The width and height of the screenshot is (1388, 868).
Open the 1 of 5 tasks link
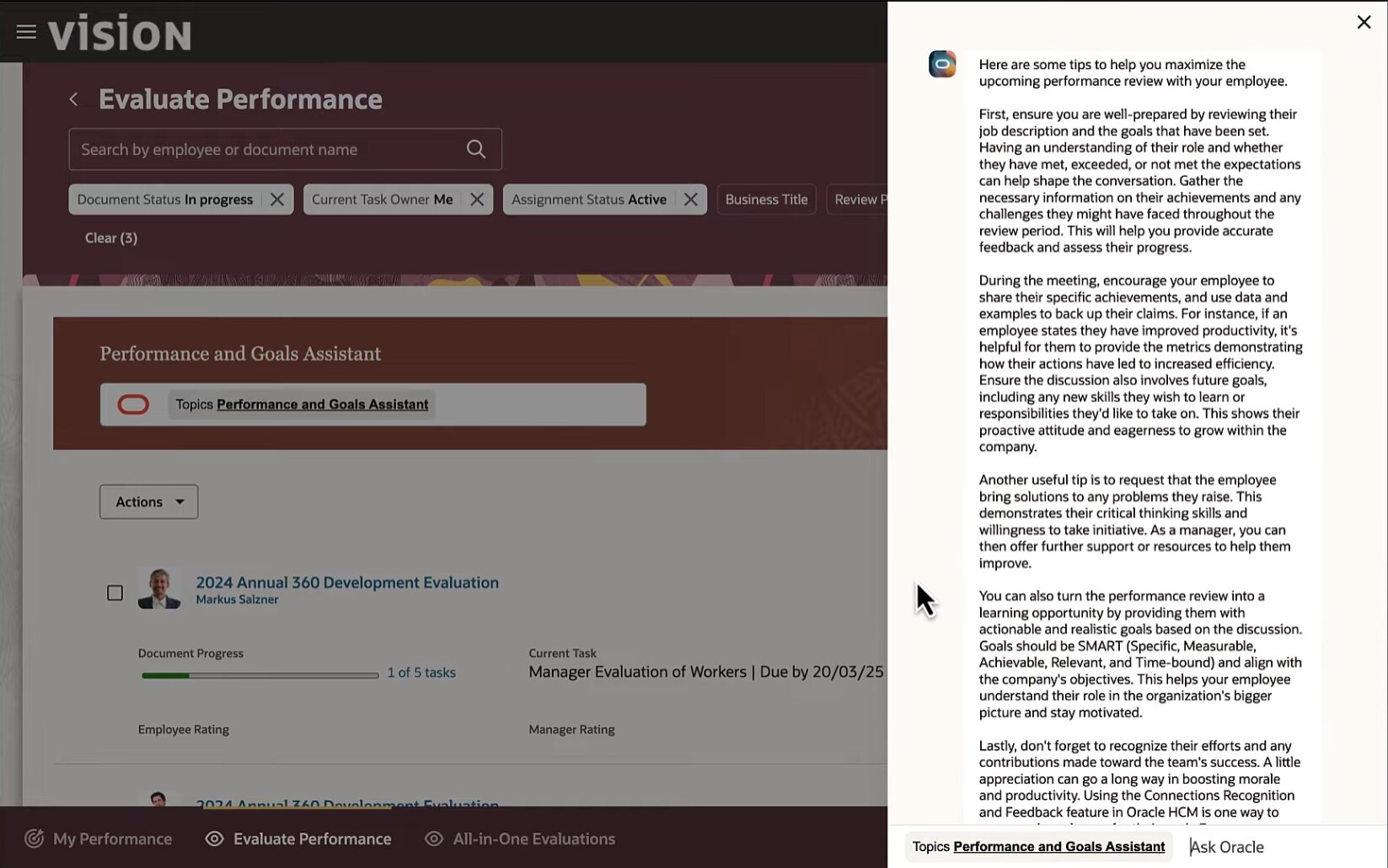(421, 672)
